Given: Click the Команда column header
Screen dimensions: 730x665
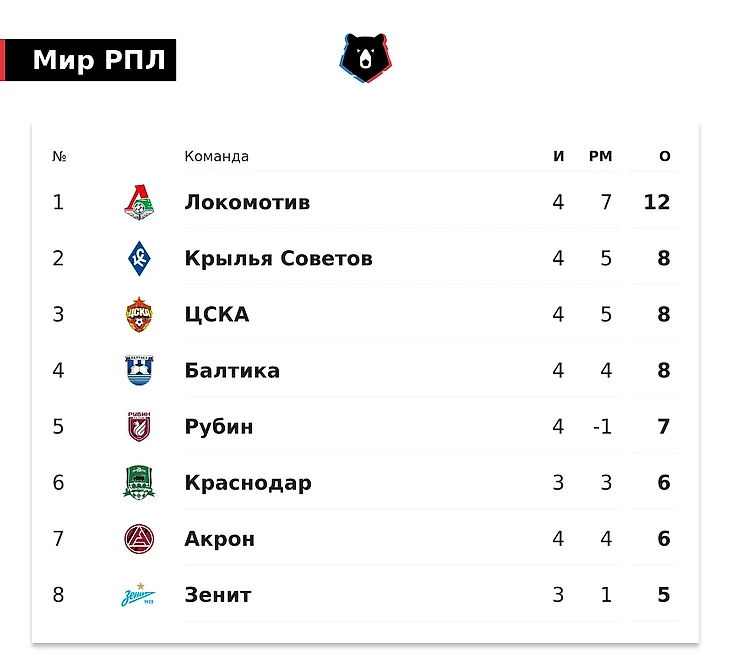Looking at the screenshot, I should point(216,157).
